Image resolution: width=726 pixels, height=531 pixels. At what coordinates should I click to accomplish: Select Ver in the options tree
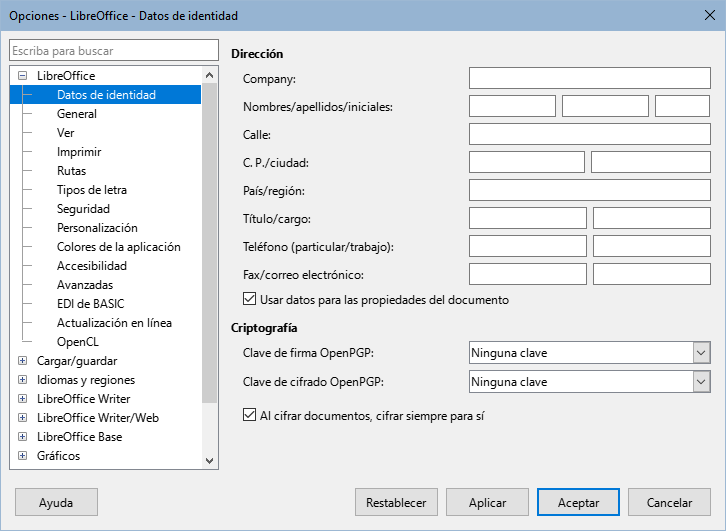65,132
